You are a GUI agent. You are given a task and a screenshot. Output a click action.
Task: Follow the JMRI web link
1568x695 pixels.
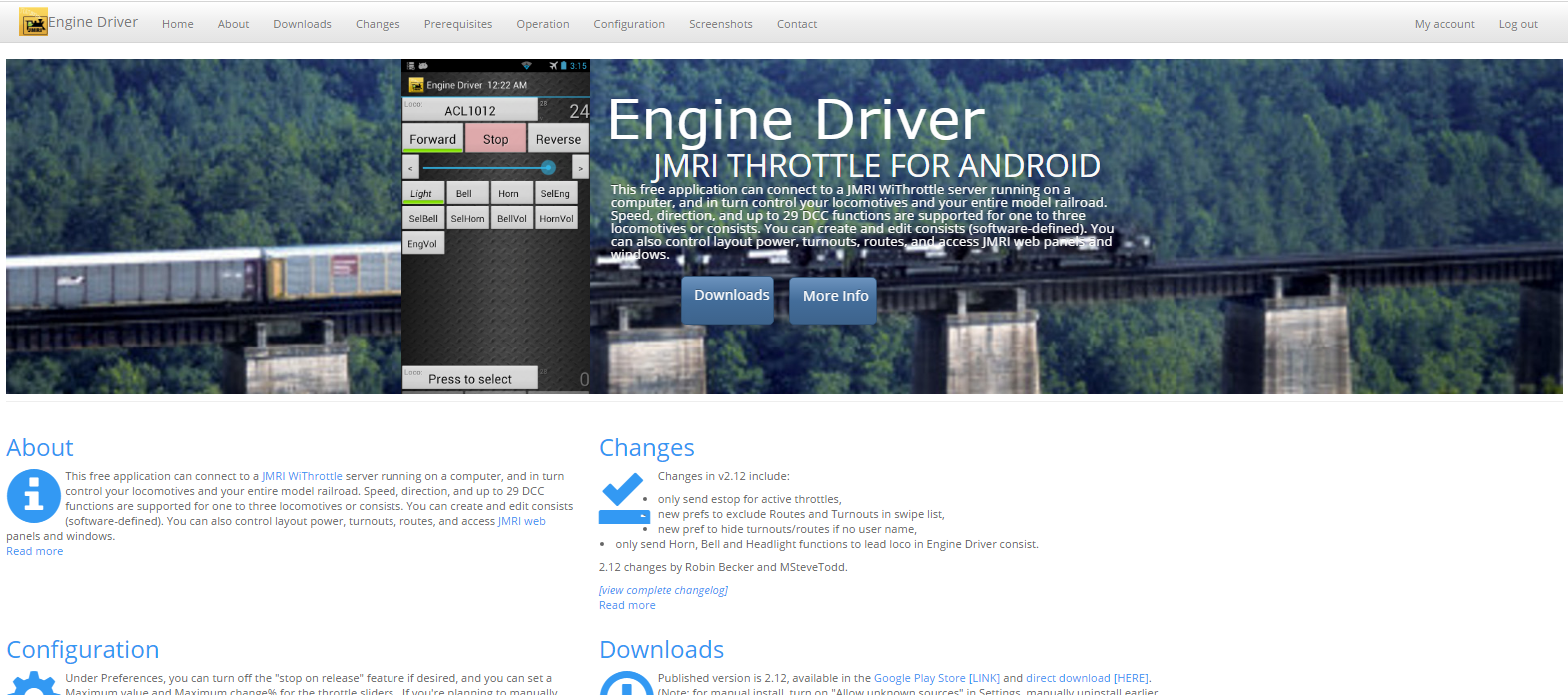522,521
